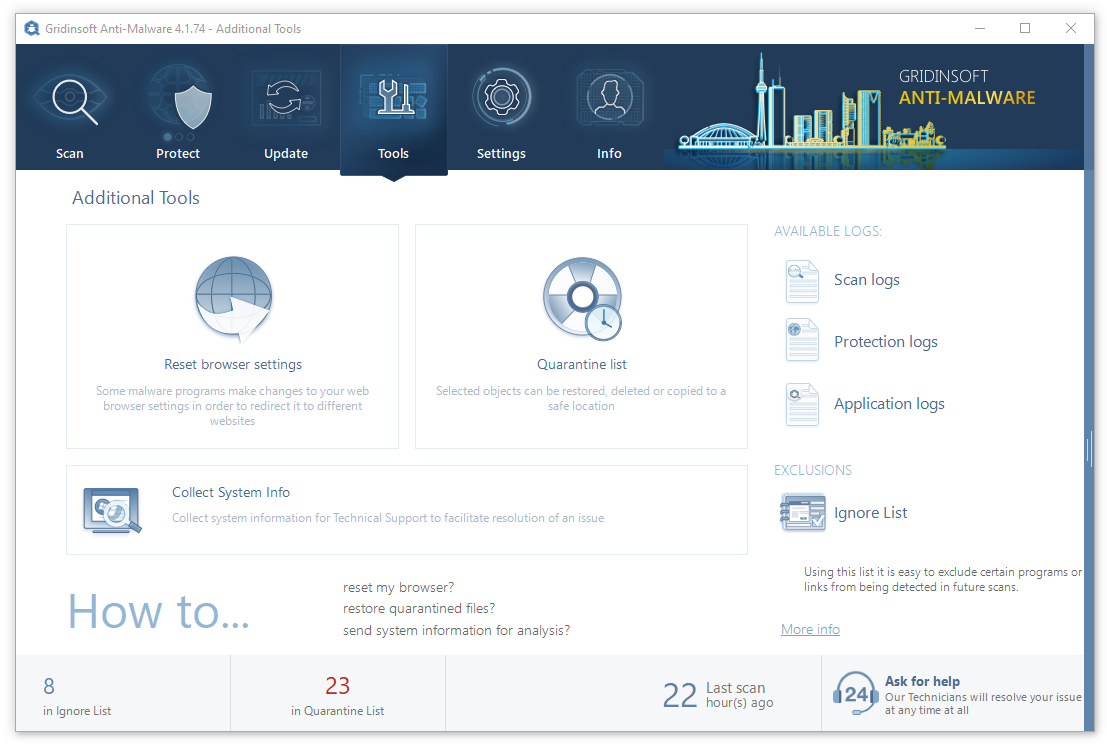Go to the Update tab
The image size is (1107, 744).
[x=286, y=110]
